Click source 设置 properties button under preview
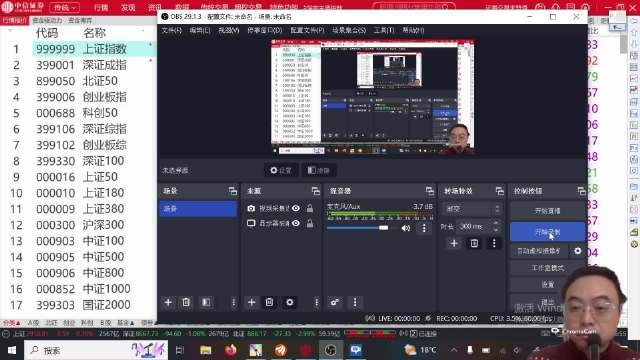 pyautogui.click(x=281, y=170)
